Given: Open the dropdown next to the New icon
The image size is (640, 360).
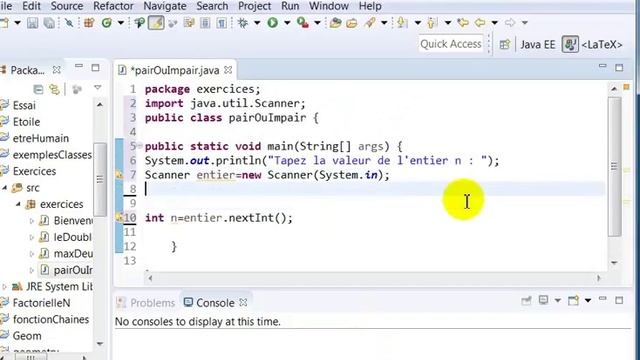Looking at the screenshot, I should (x=18, y=23).
